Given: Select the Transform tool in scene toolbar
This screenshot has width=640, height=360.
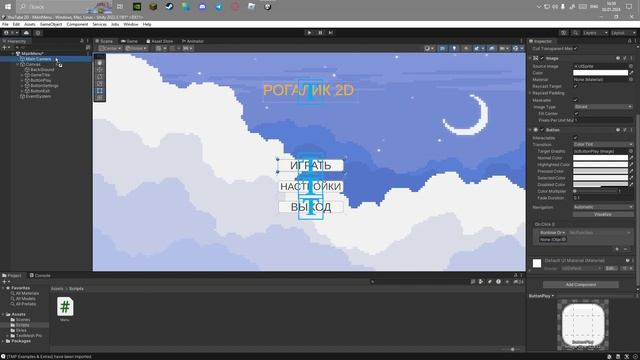Looking at the screenshot, I should [100, 97].
